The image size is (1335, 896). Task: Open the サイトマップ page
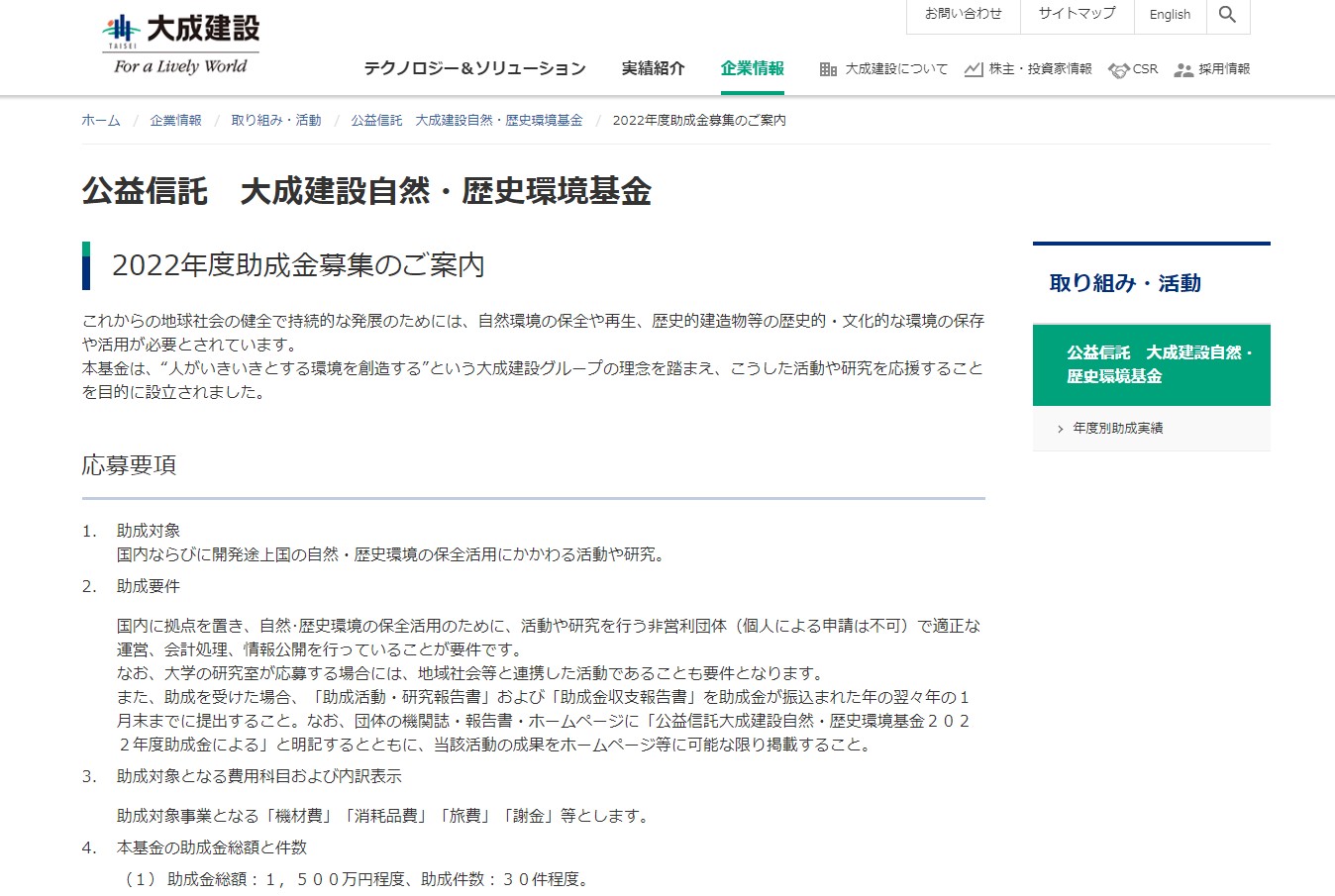pyautogui.click(x=1076, y=16)
